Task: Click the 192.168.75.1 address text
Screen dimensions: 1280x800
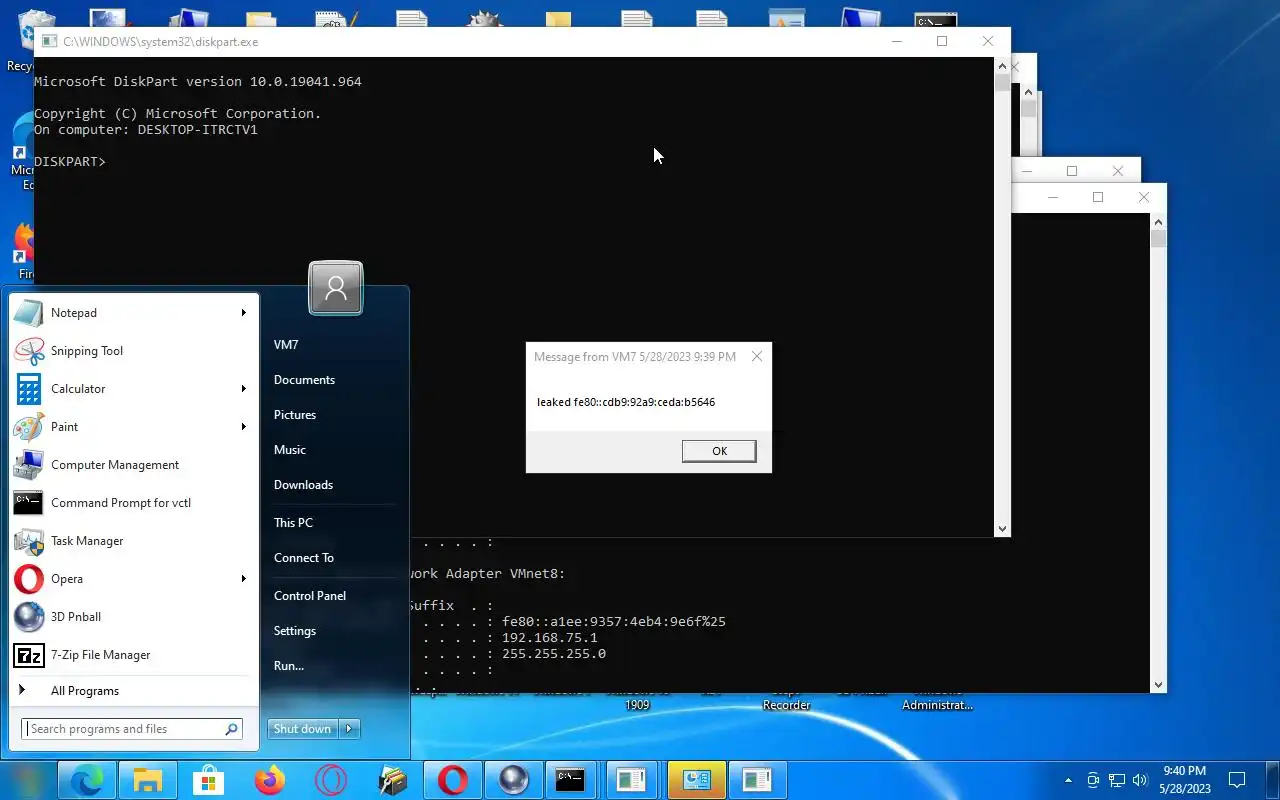Action: pyautogui.click(x=550, y=638)
